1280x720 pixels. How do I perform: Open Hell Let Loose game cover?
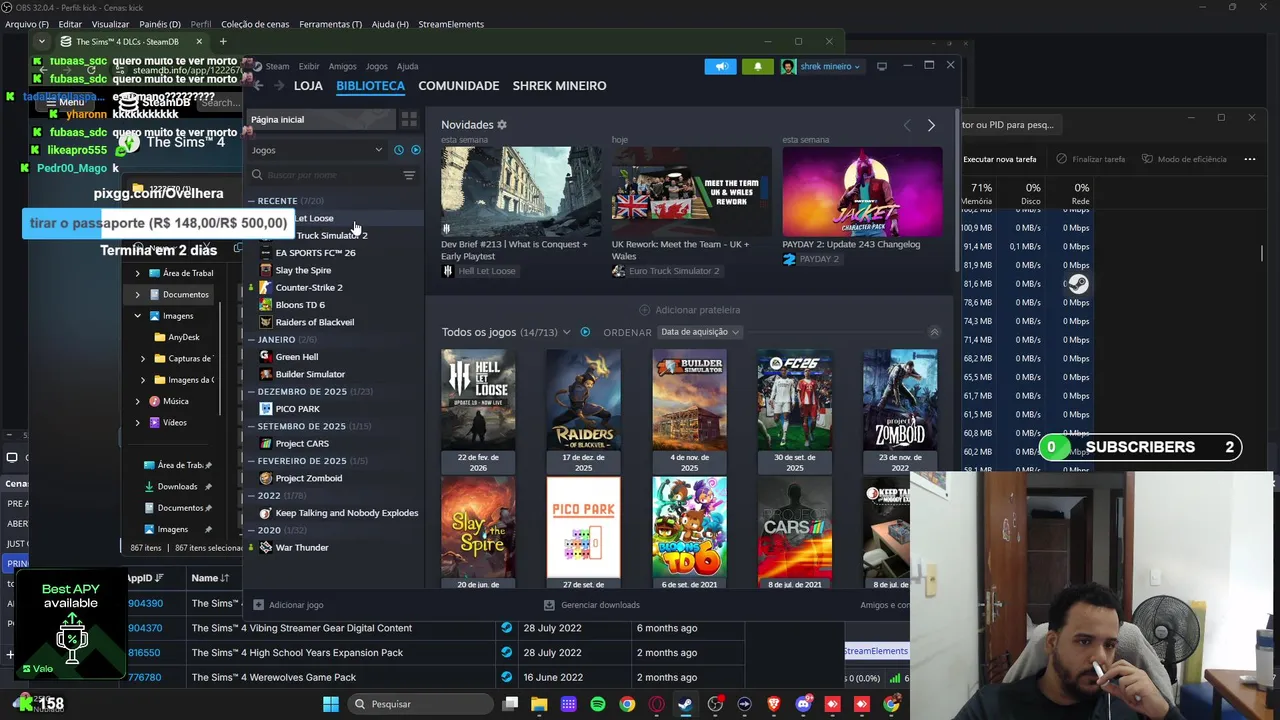pos(478,399)
